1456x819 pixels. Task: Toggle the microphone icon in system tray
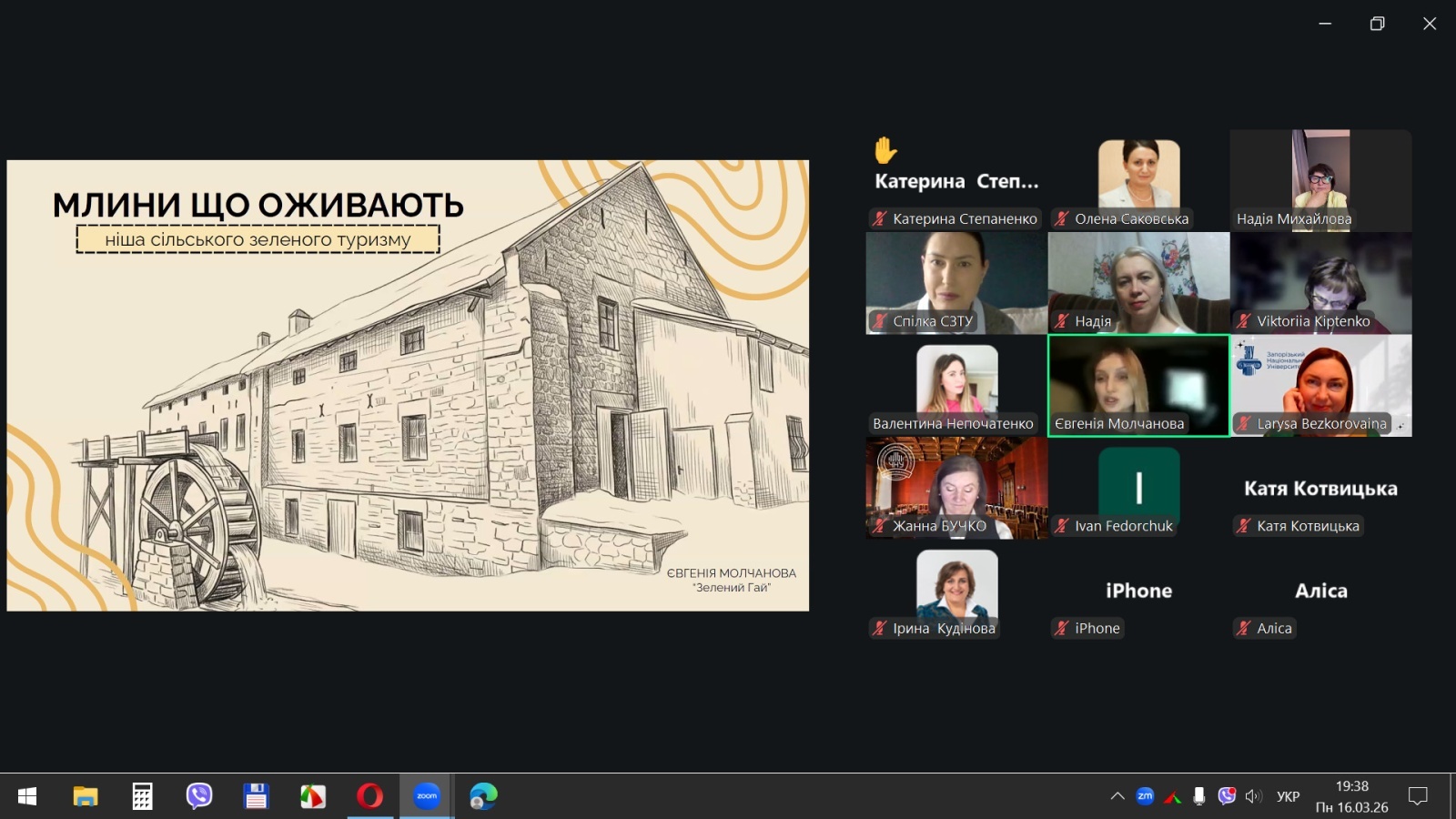coord(1199,796)
